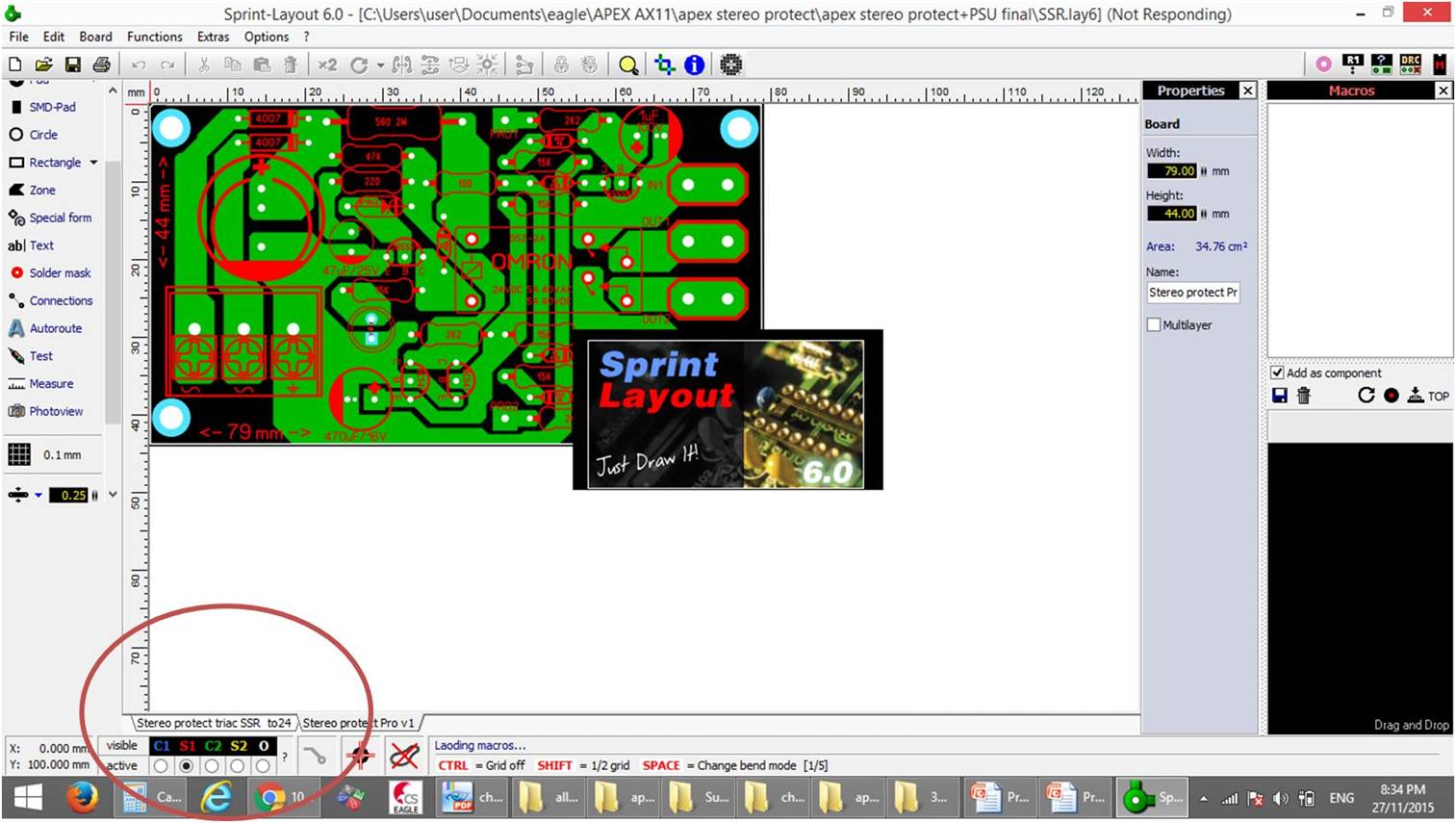Open the 0.1 mm grid size selector
This screenshot has height=823, width=1456.
tap(45, 454)
